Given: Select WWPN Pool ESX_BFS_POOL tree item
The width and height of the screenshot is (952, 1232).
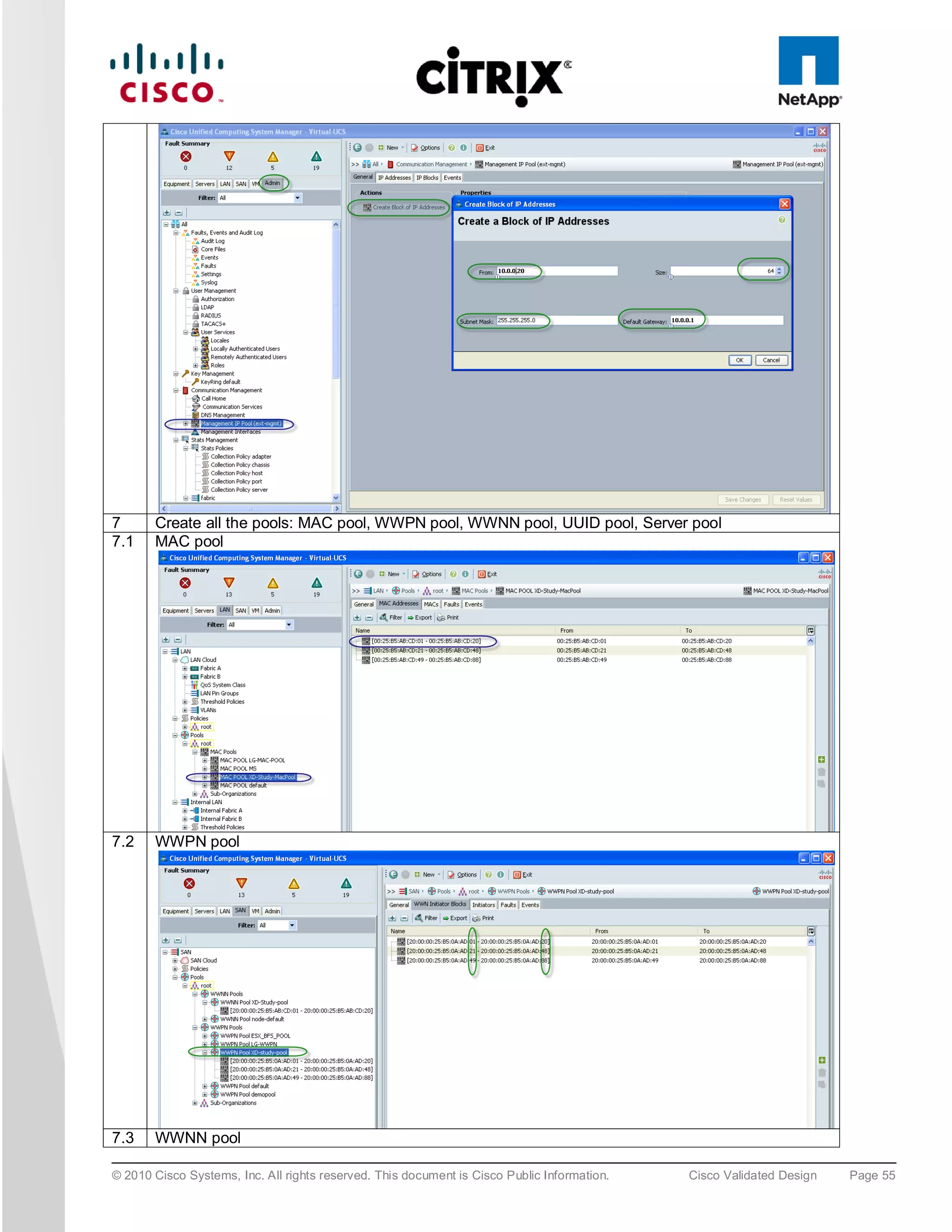Looking at the screenshot, I should pos(255,1036).
